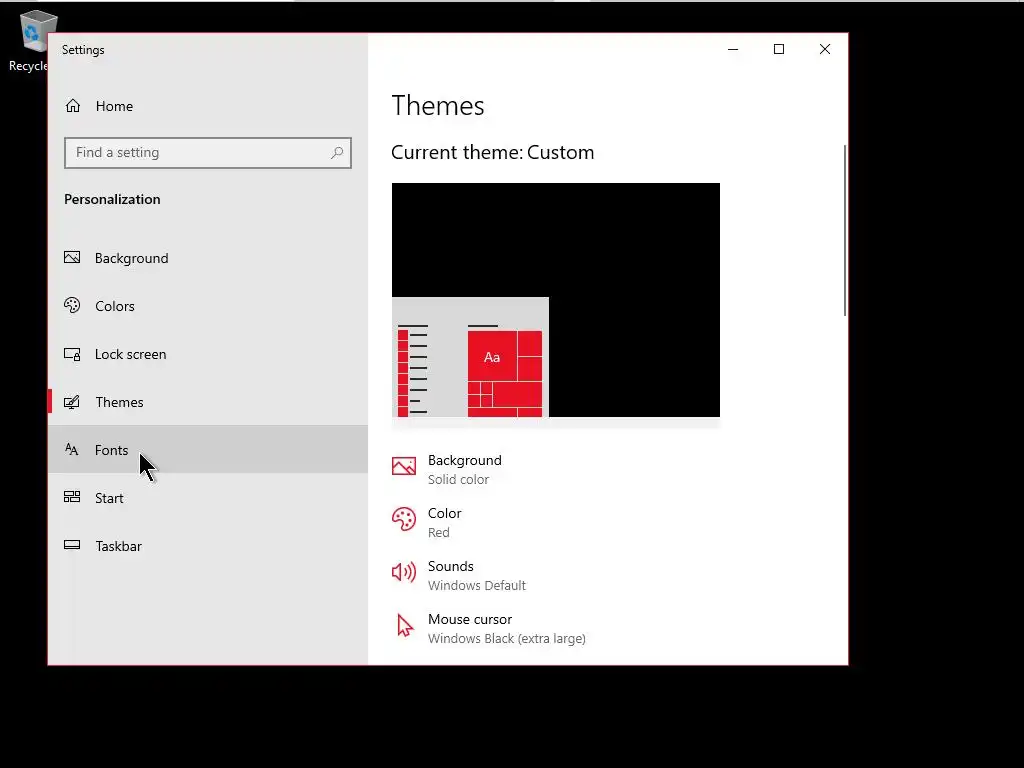The image size is (1024, 768).
Task: Click the Colors palette icon in sidebar
Action: (72, 305)
